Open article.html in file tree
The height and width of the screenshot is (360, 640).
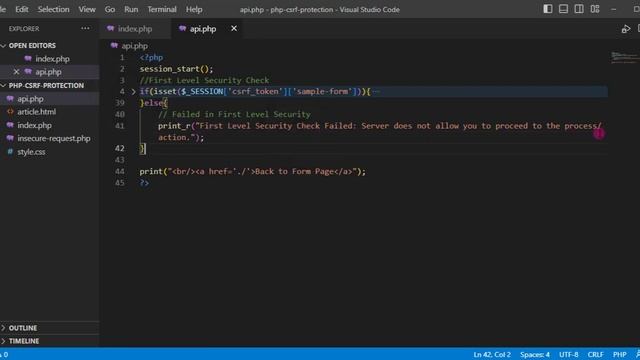(x=36, y=111)
